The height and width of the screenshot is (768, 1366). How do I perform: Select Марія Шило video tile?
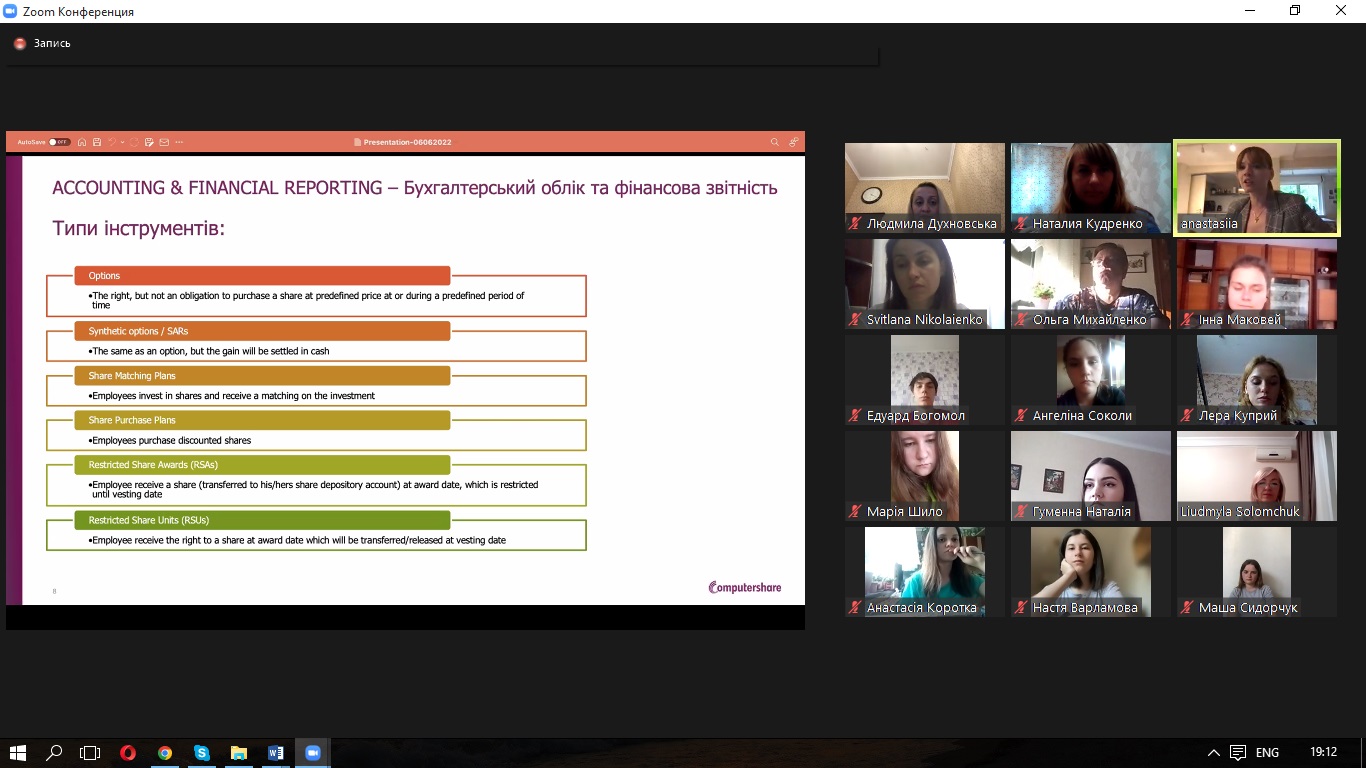point(925,476)
